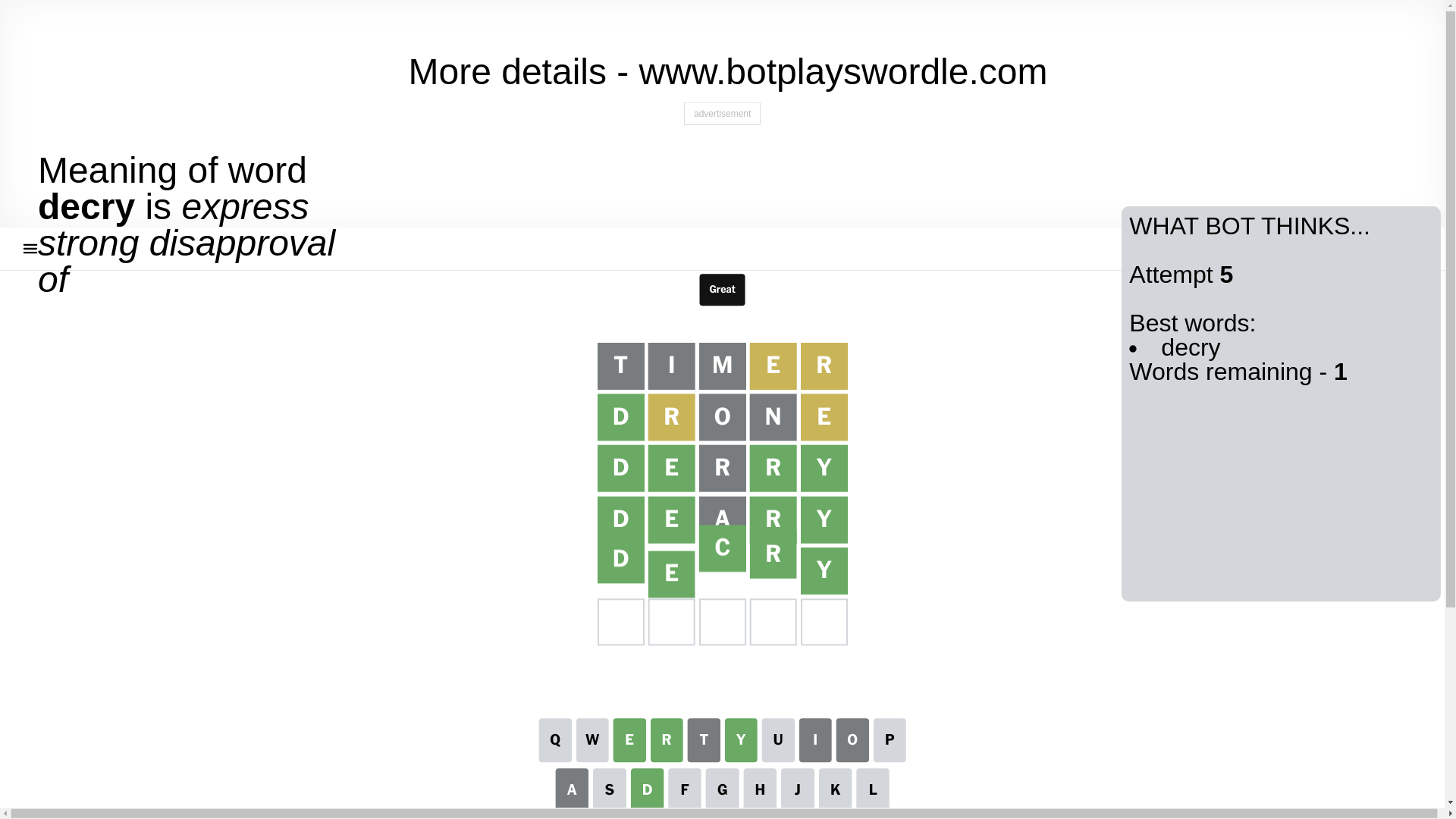The width and height of the screenshot is (1456, 819).
Task: Tap the P key
Action: 890,740
